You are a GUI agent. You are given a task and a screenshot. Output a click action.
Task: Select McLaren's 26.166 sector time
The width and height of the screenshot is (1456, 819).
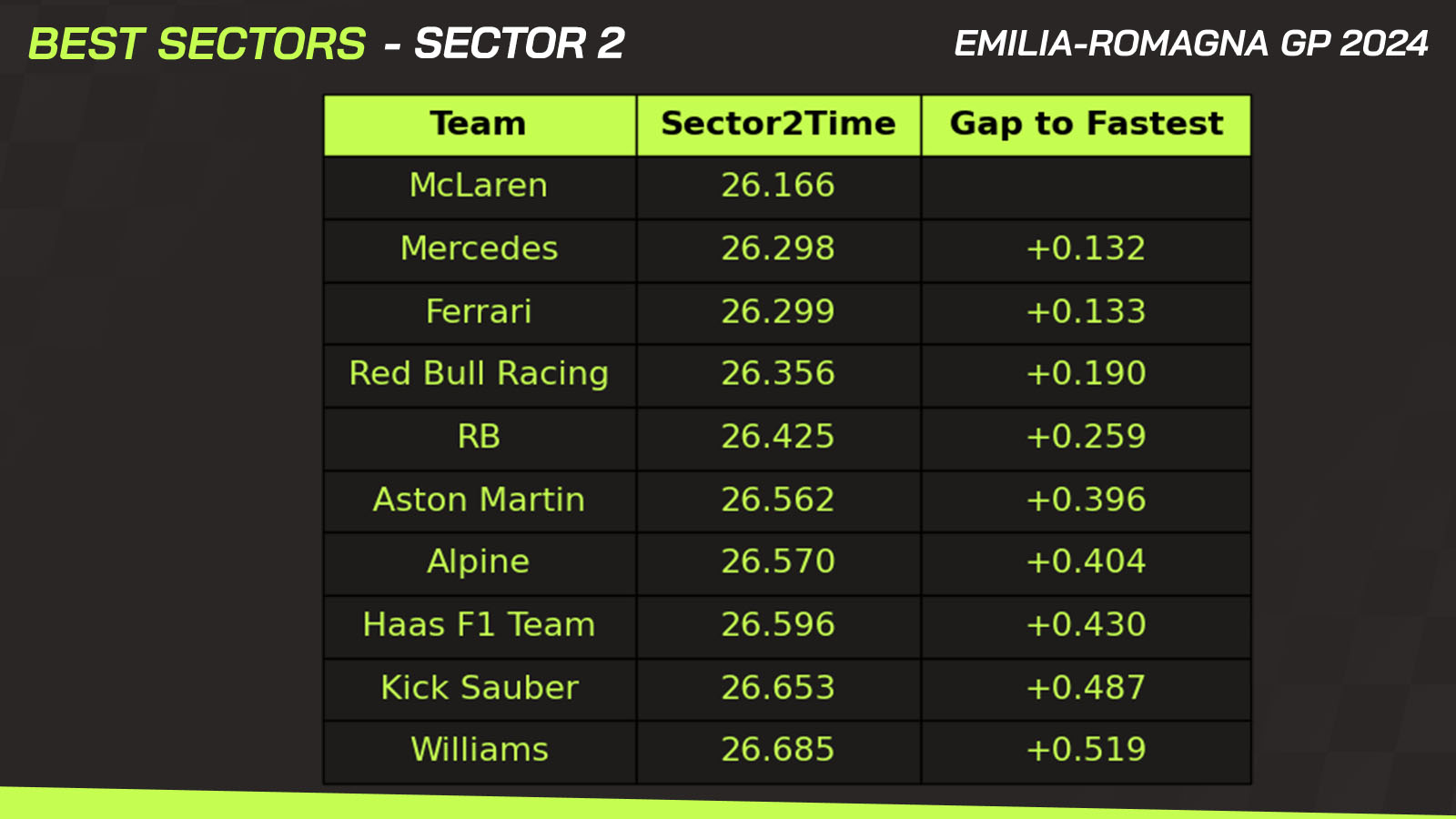point(778,186)
